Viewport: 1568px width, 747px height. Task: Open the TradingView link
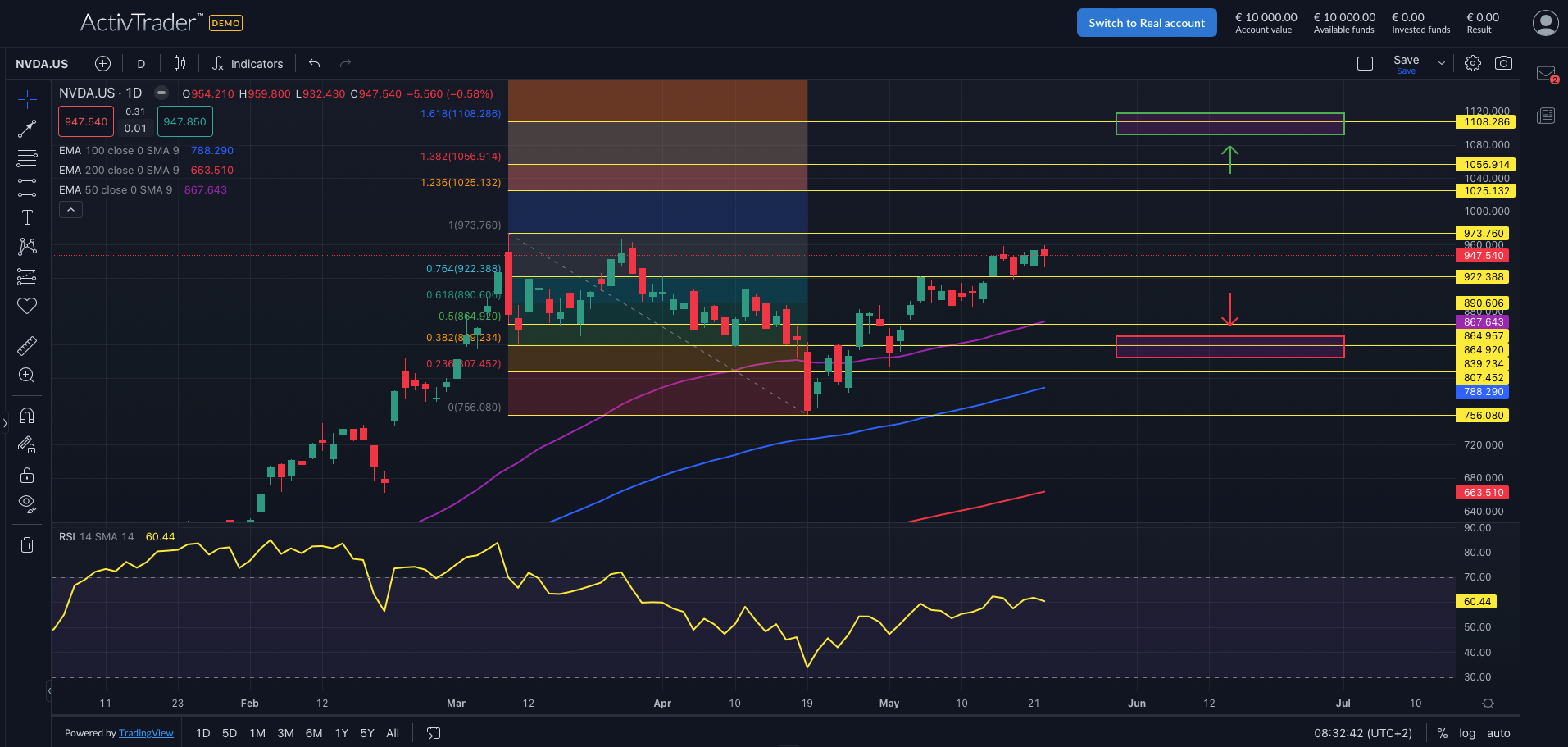tap(146, 733)
